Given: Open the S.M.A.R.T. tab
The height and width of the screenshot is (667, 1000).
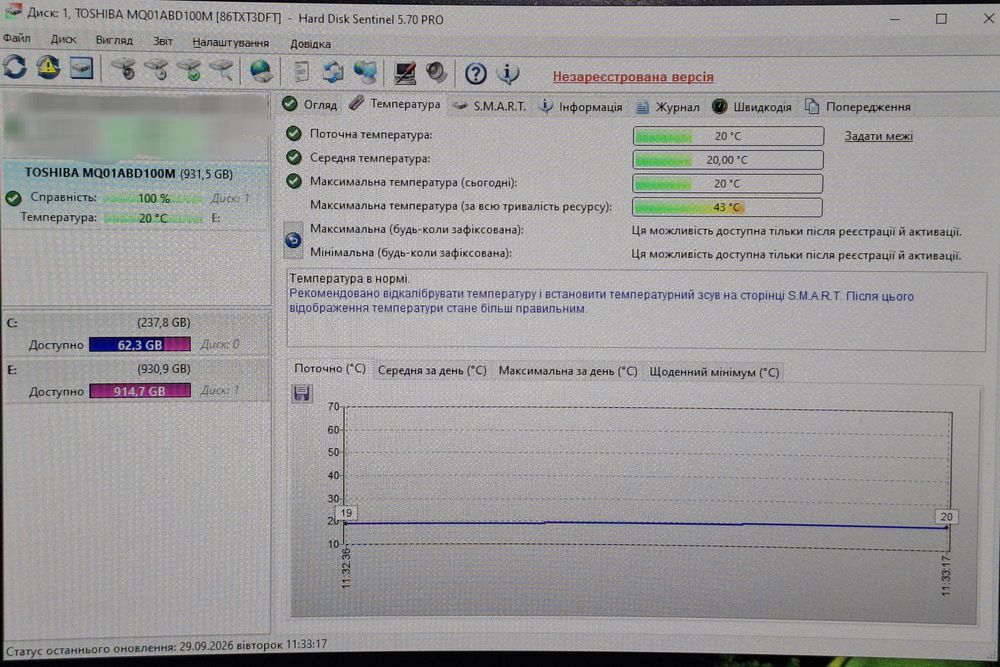Looking at the screenshot, I should click(x=490, y=106).
